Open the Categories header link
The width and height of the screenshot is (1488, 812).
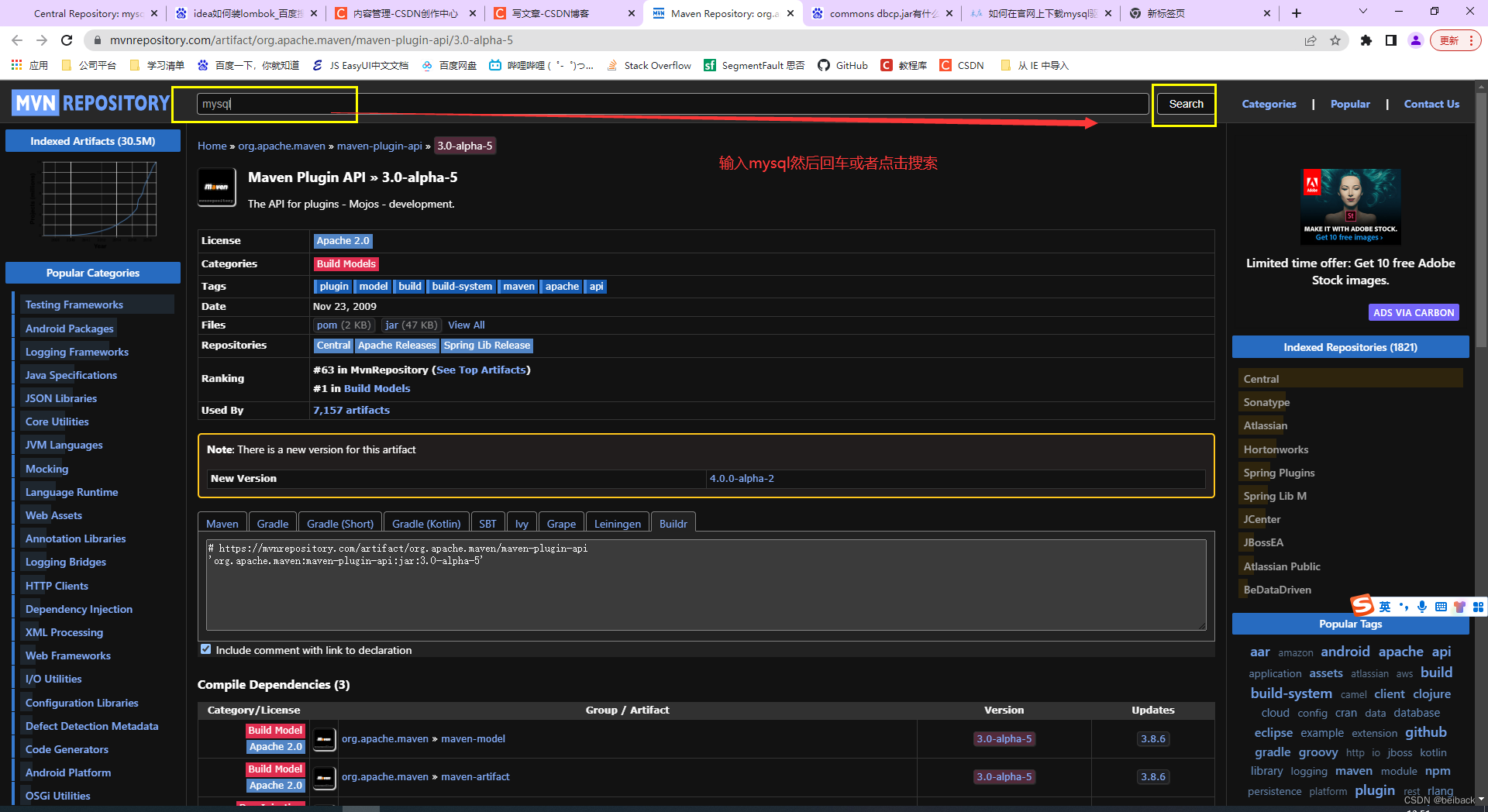pyautogui.click(x=1269, y=104)
